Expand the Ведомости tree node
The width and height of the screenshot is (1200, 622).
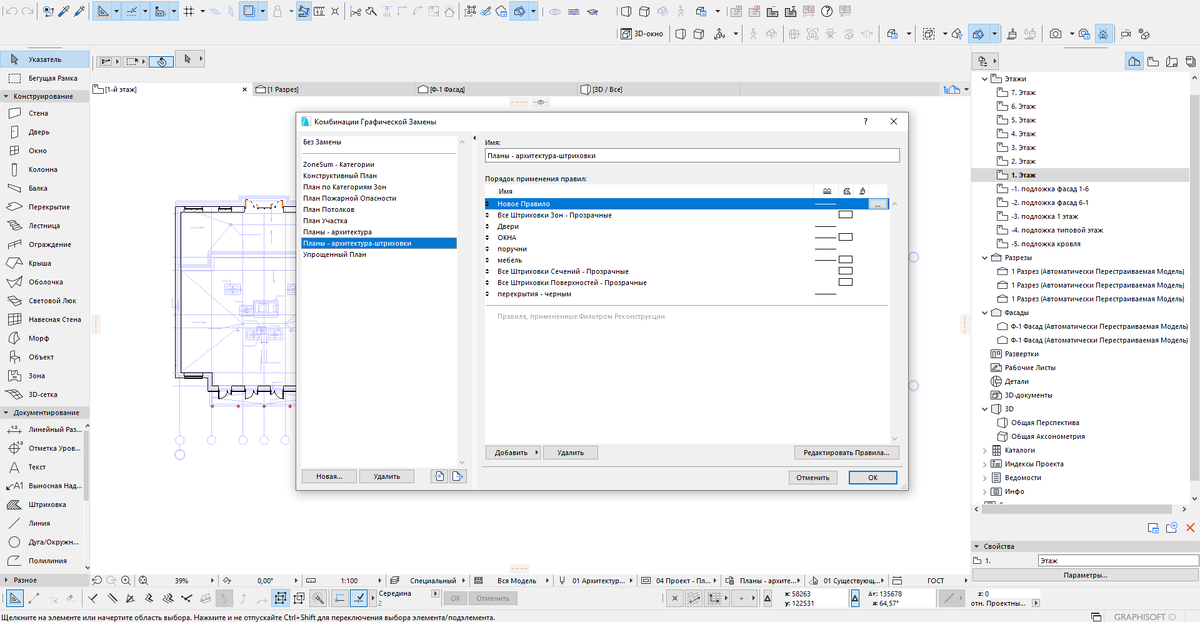[x=985, y=478]
